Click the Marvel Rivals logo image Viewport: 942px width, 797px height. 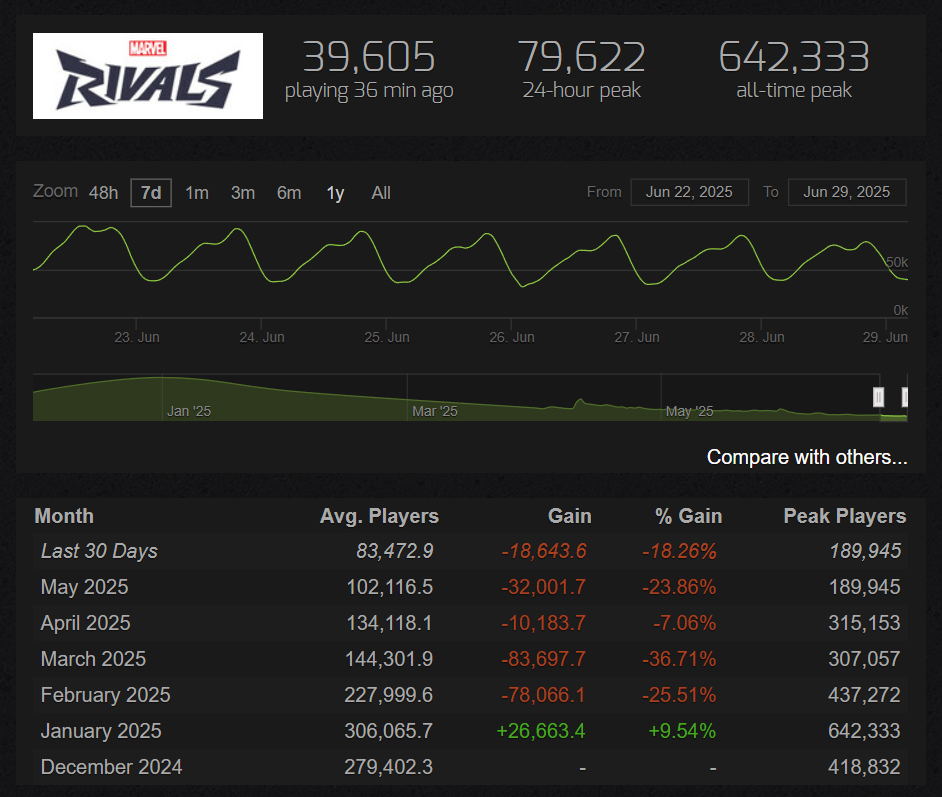148,76
